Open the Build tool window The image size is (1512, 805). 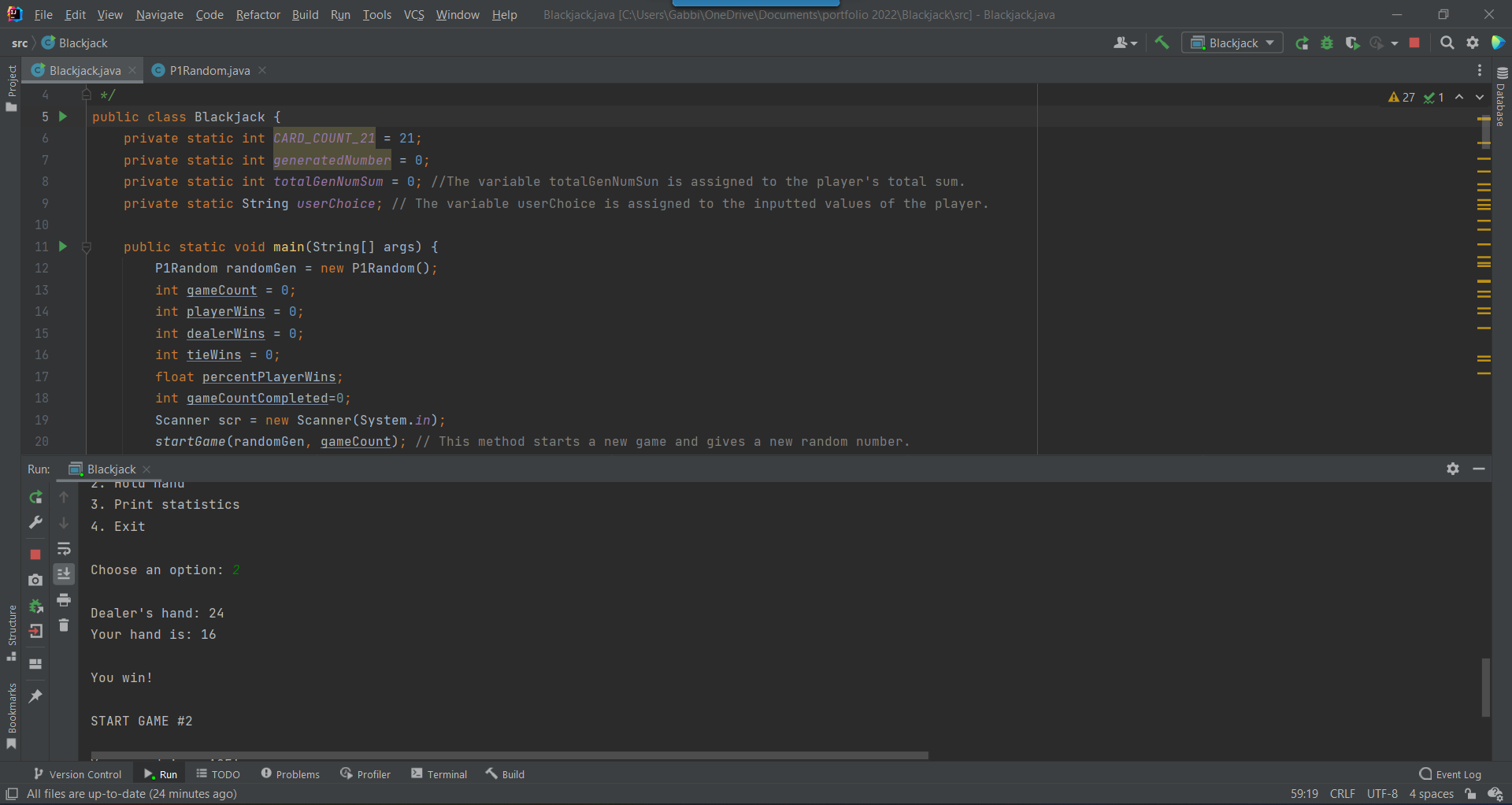(505, 774)
